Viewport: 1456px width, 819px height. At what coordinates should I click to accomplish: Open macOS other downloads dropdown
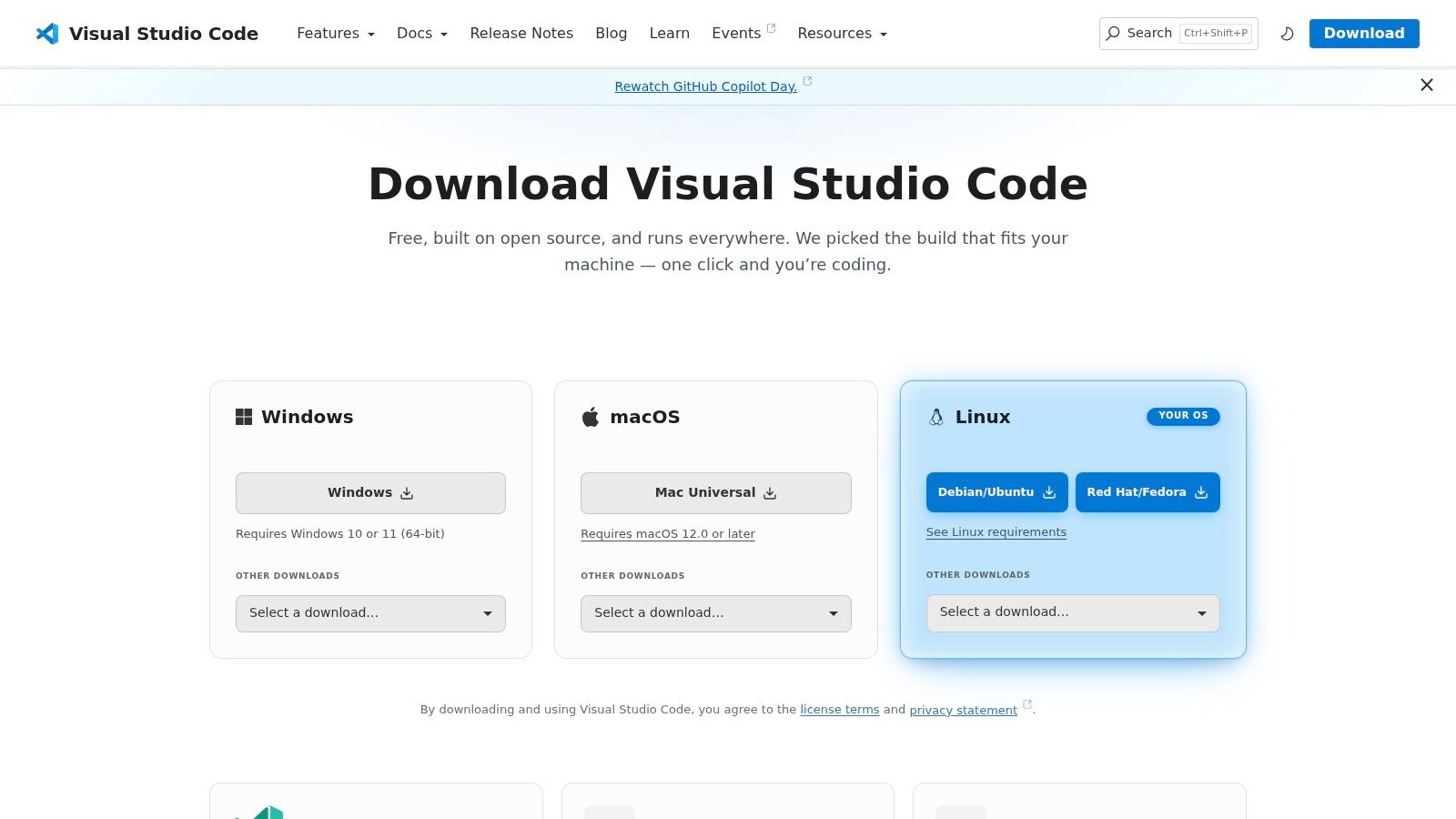(x=716, y=613)
